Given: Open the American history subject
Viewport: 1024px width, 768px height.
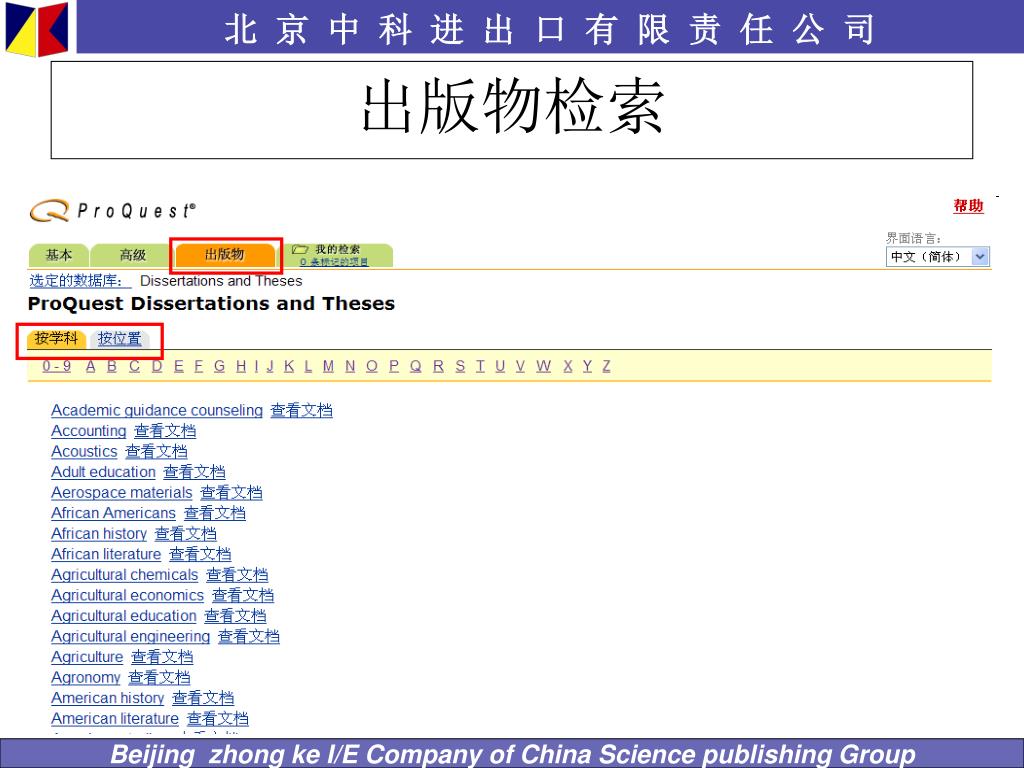Looking at the screenshot, I should (108, 698).
